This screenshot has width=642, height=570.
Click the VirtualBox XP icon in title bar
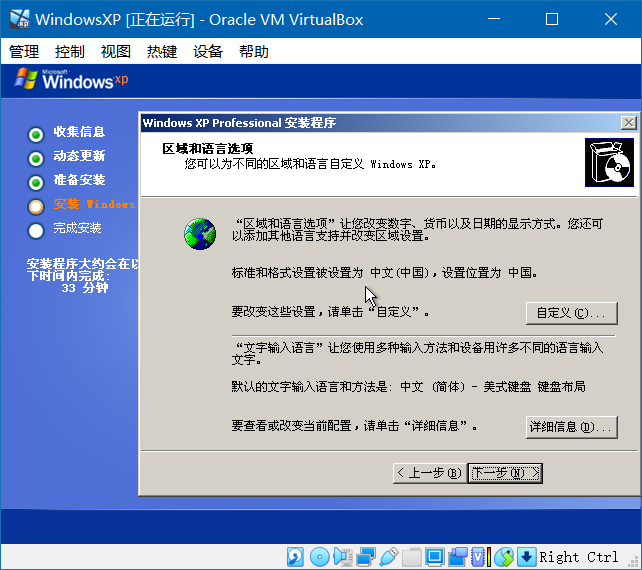click(x=20, y=19)
